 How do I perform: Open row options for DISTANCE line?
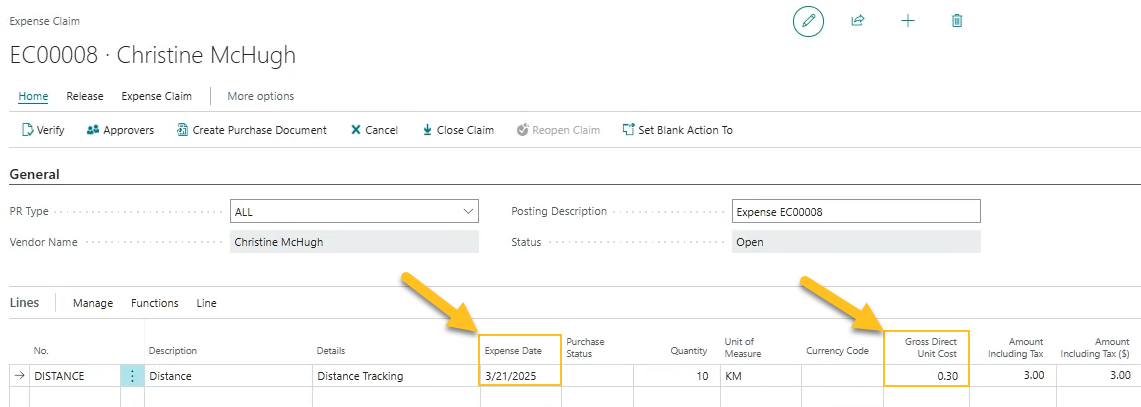click(x=132, y=376)
